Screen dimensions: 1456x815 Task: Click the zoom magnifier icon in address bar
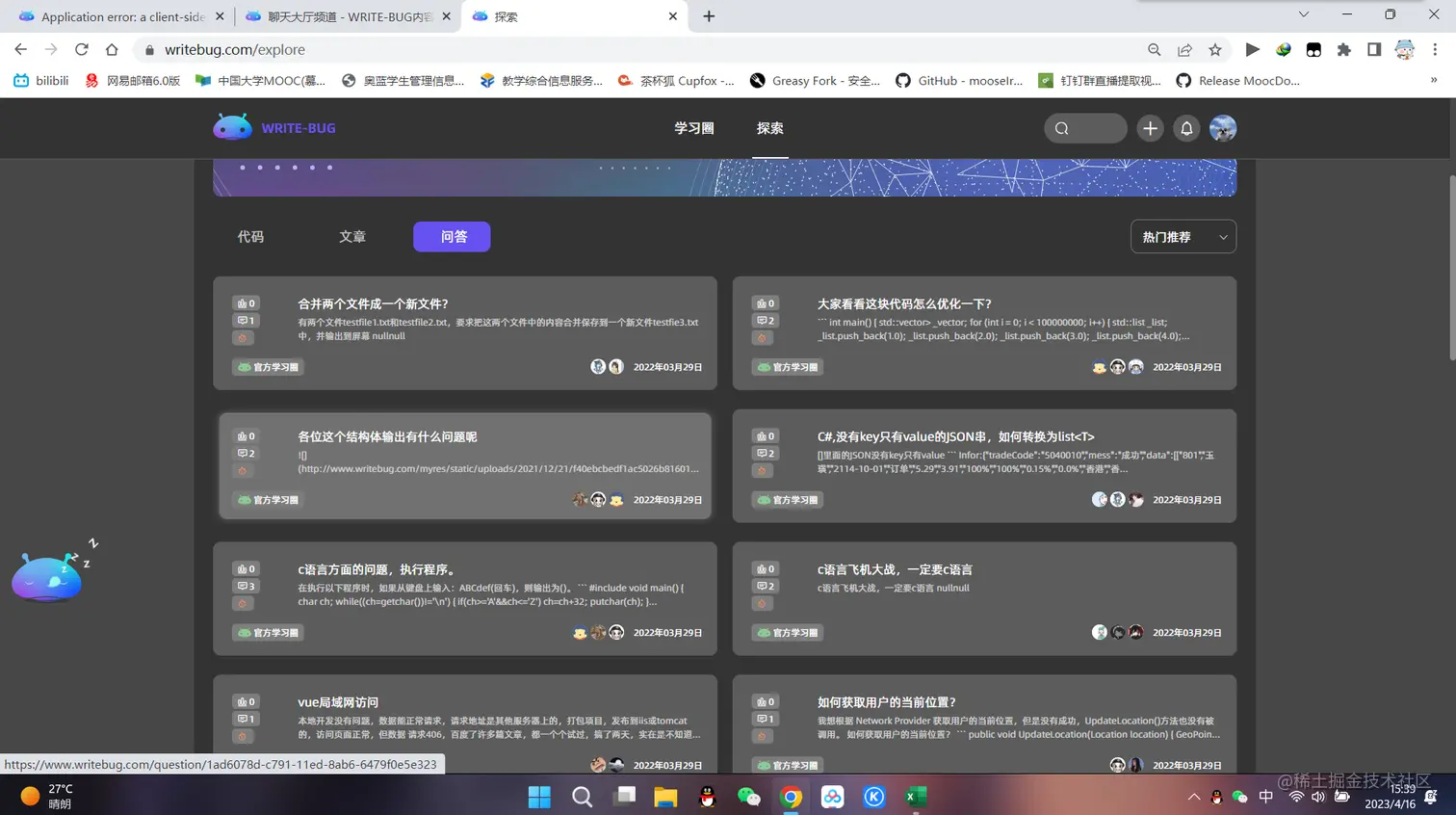point(1154,49)
